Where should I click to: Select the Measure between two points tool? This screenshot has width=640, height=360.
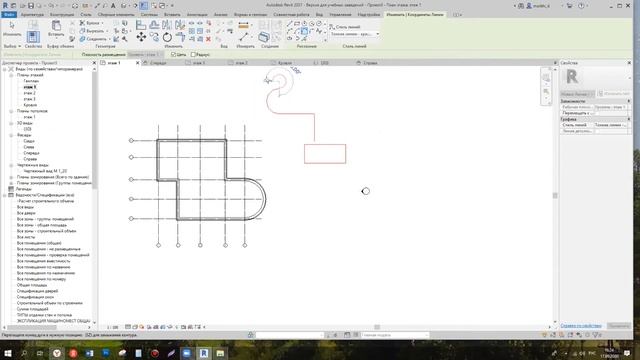[244, 26]
